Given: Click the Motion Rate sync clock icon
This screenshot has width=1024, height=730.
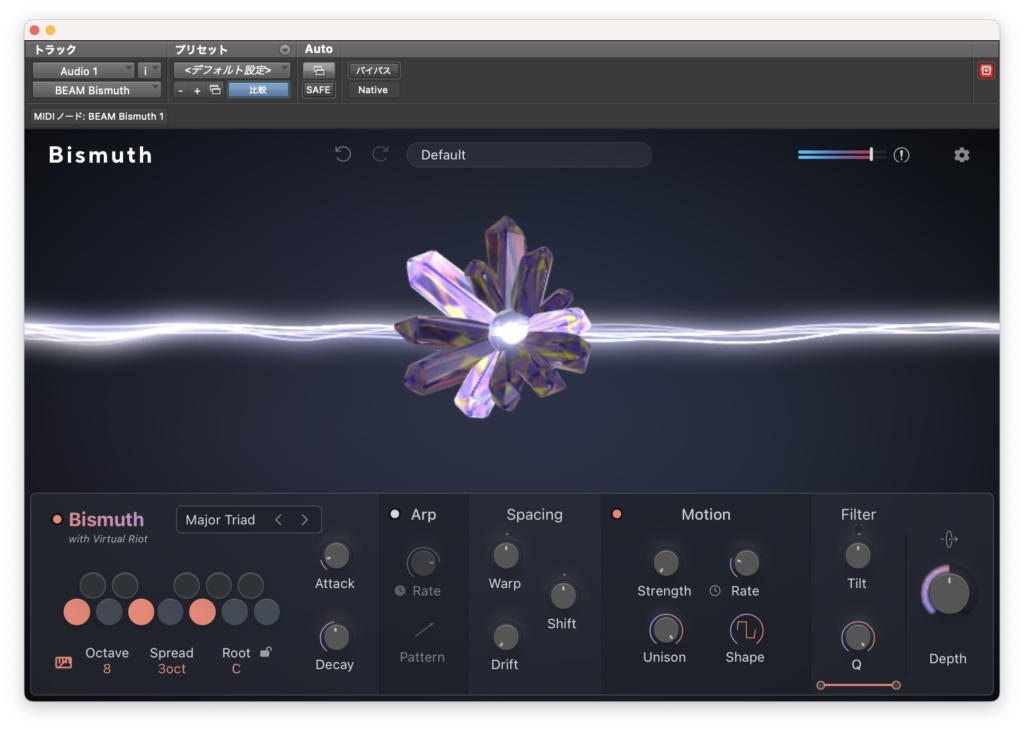Looking at the screenshot, I should point(715,591).
